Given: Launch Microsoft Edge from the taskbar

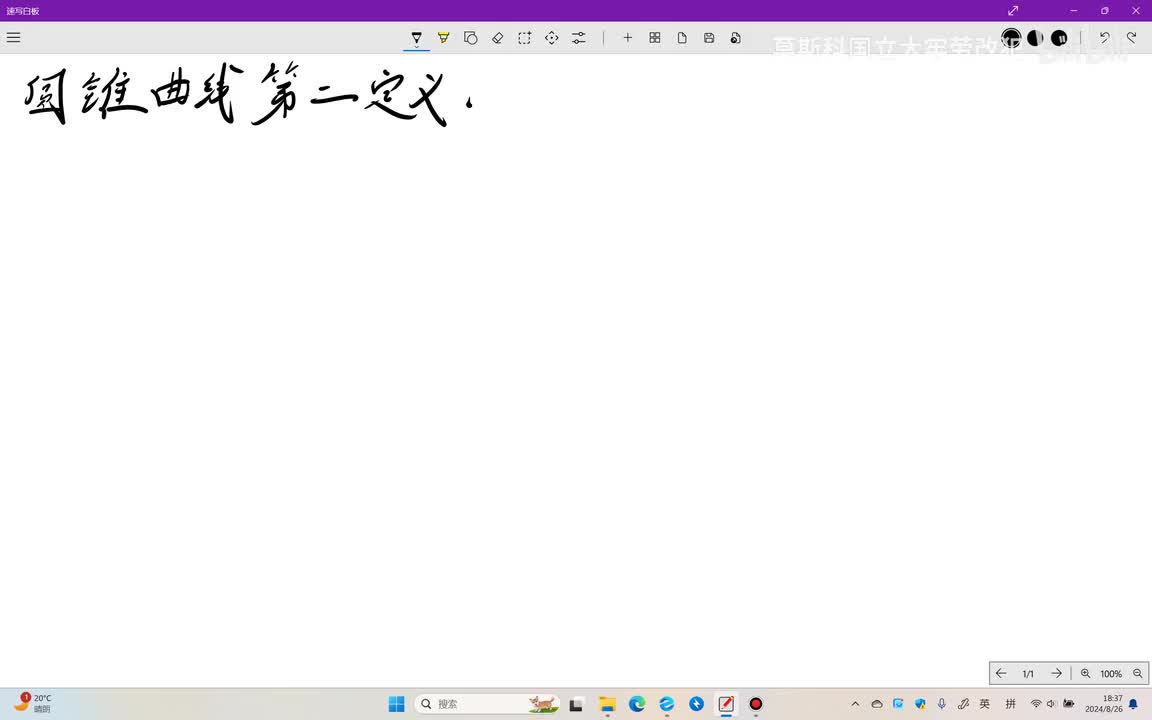Looking at the screenshot, I should [637, 704].
